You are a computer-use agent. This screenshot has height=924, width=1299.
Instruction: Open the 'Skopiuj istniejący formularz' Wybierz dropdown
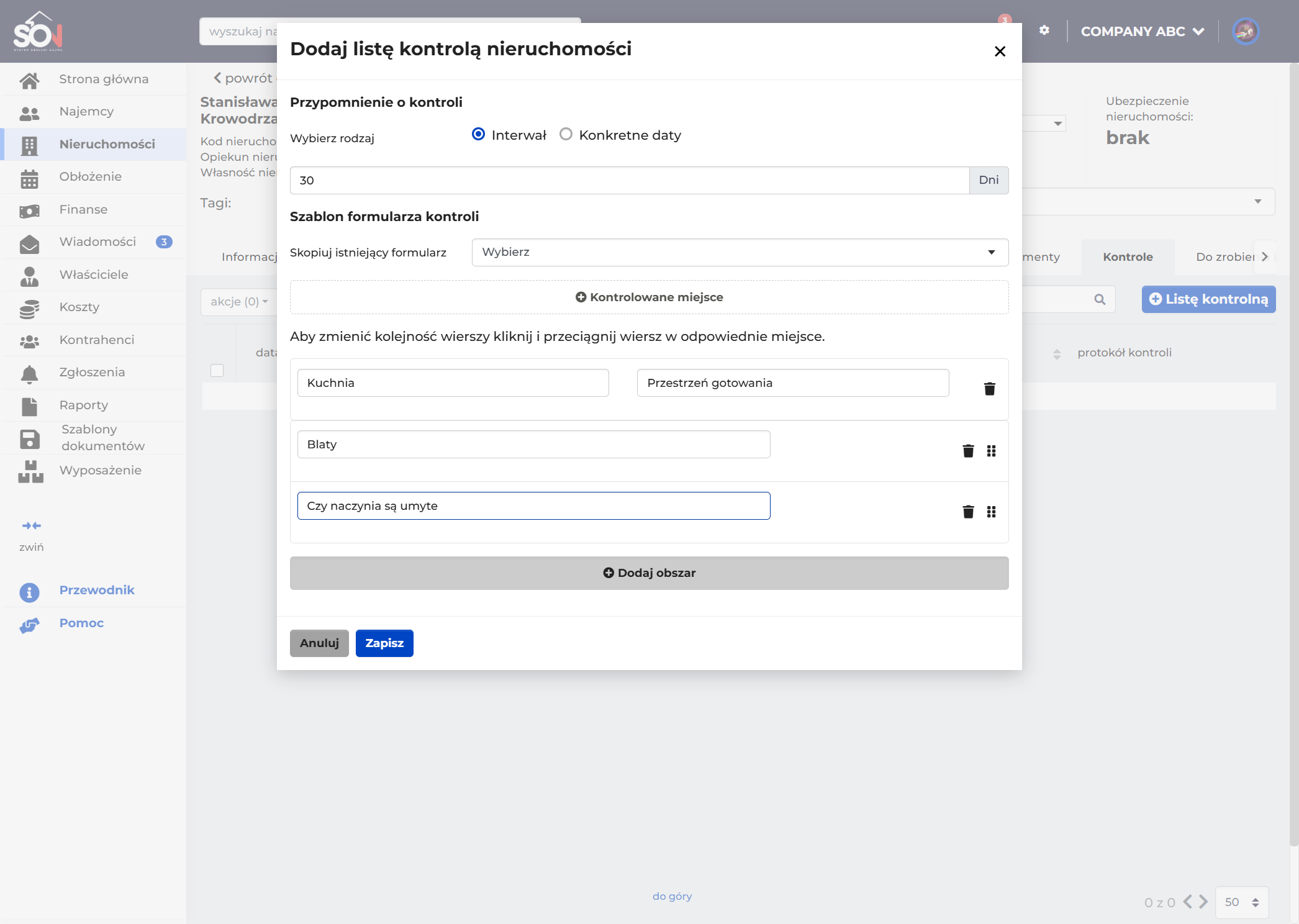(x=740, y=252)
